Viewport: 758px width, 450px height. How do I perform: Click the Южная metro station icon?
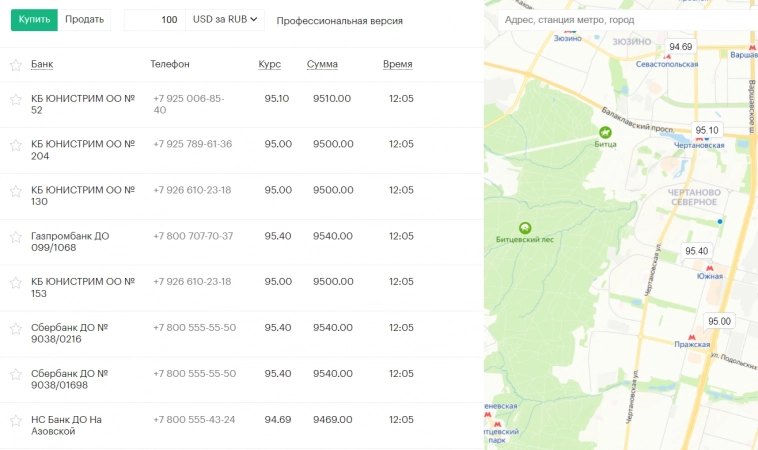[710, 268]
